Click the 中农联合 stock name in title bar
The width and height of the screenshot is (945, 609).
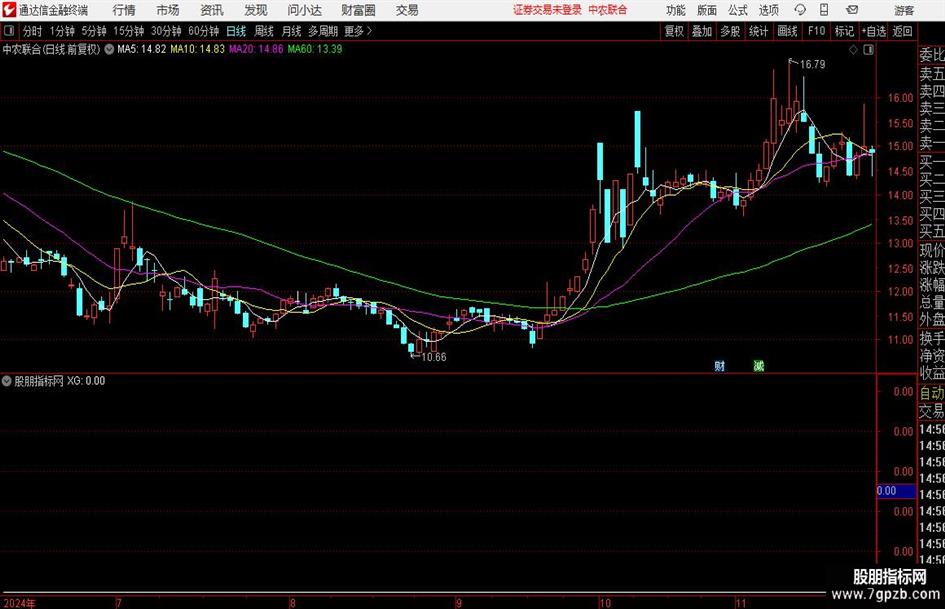click(x=608, y=10)
